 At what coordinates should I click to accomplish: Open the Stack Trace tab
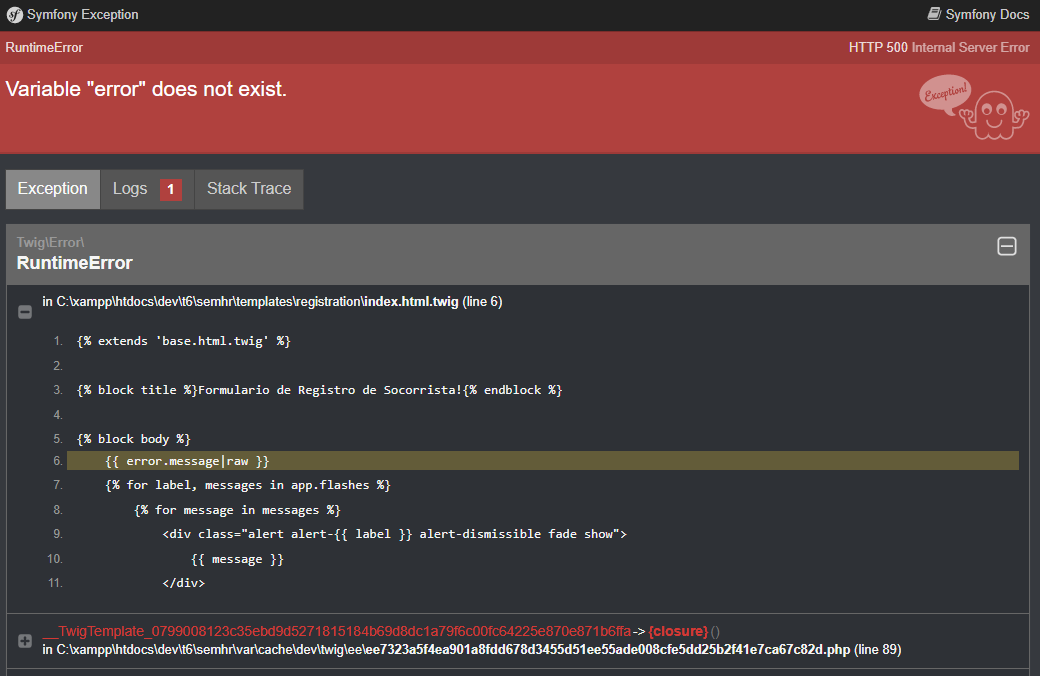pos(249,189)
